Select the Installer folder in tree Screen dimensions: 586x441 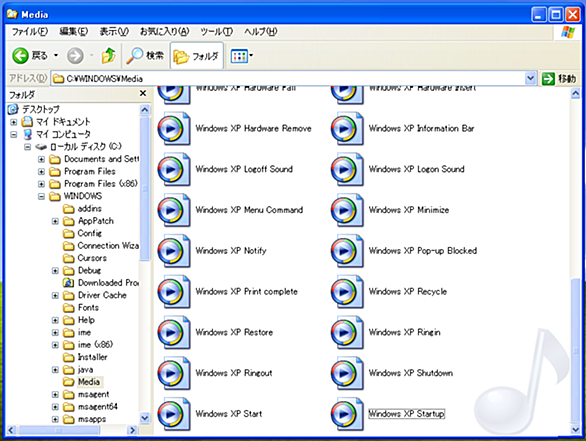[85, 357]
